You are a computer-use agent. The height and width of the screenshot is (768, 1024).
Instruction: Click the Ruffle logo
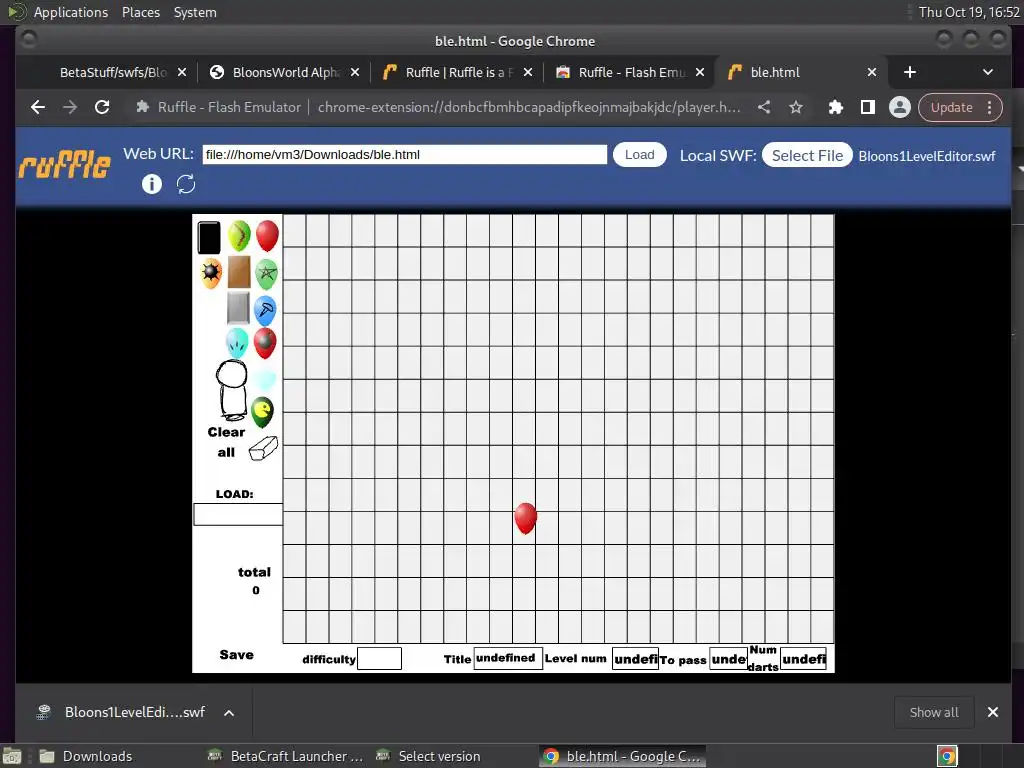pyautogui.click(x=65, y=164)
